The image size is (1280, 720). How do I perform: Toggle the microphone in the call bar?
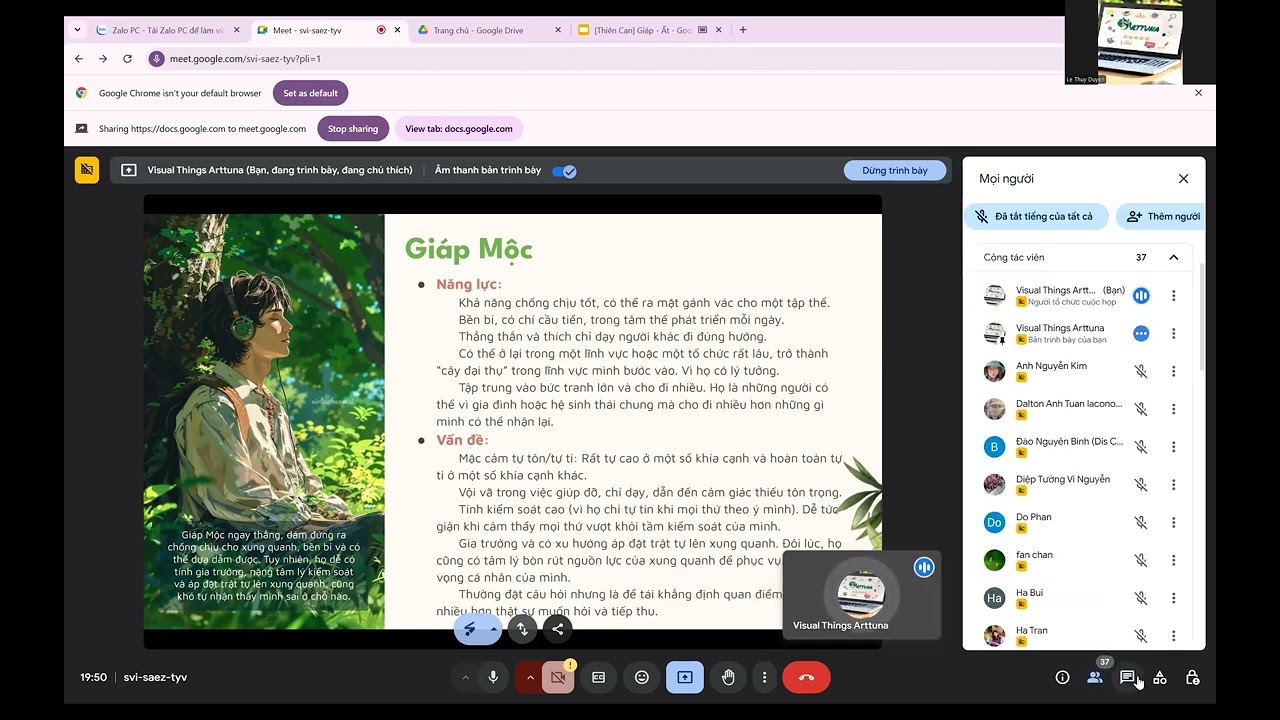(493, 677)
